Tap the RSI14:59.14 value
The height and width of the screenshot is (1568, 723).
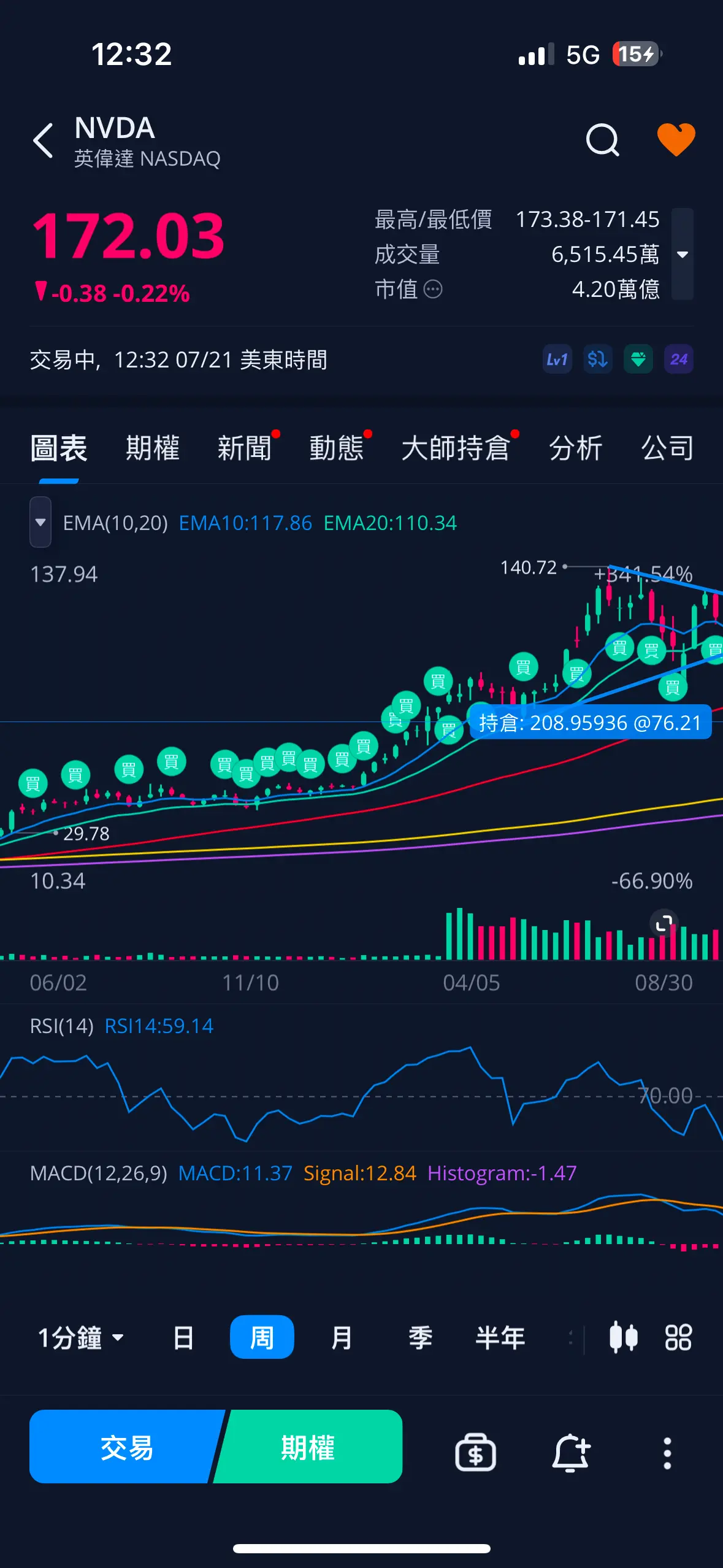pyautogui.click(x=159, y=1026)
